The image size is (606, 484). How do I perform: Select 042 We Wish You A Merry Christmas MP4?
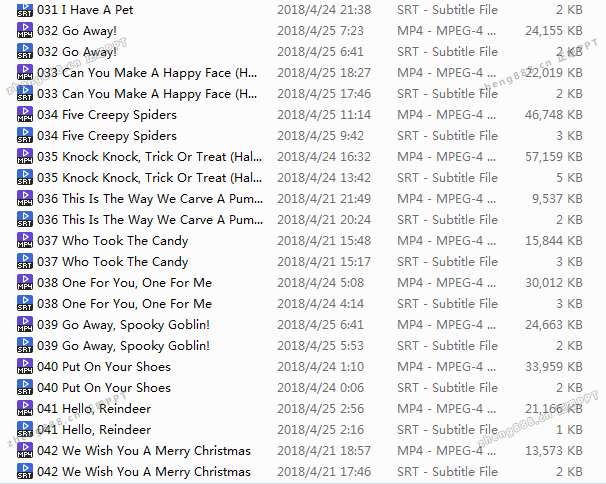144,450
